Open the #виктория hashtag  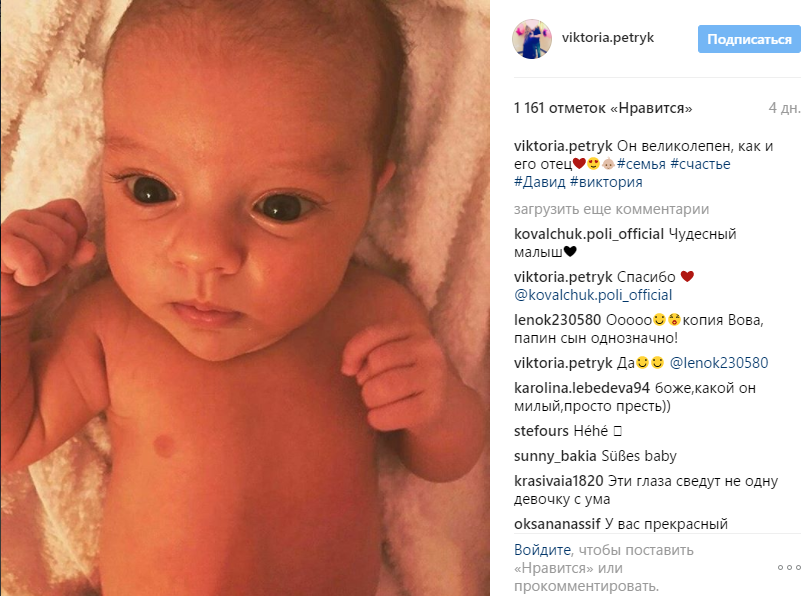tap(607, 182)
